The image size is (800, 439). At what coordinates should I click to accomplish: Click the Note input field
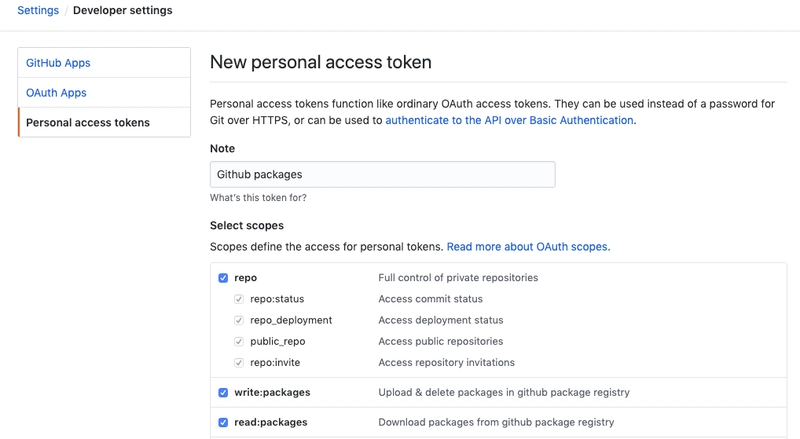(382, 174)
